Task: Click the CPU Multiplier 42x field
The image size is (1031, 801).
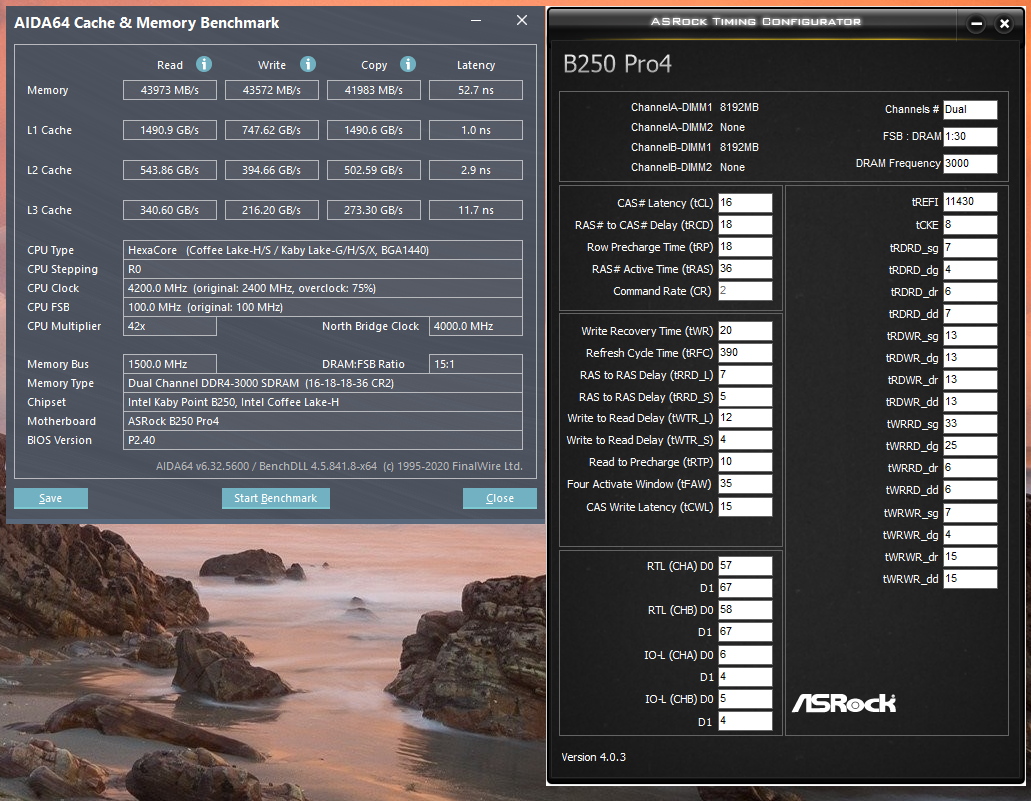Action: click(170, 326)
